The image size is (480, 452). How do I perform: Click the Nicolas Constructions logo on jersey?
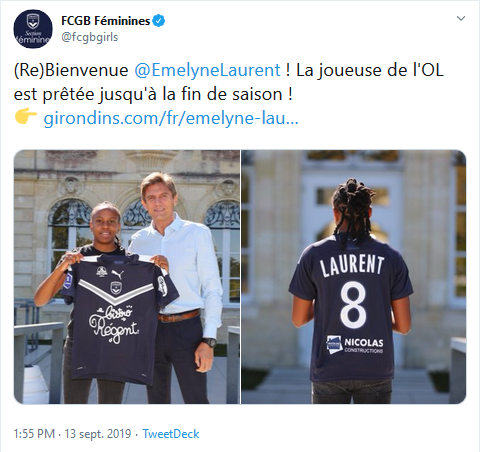355,345
